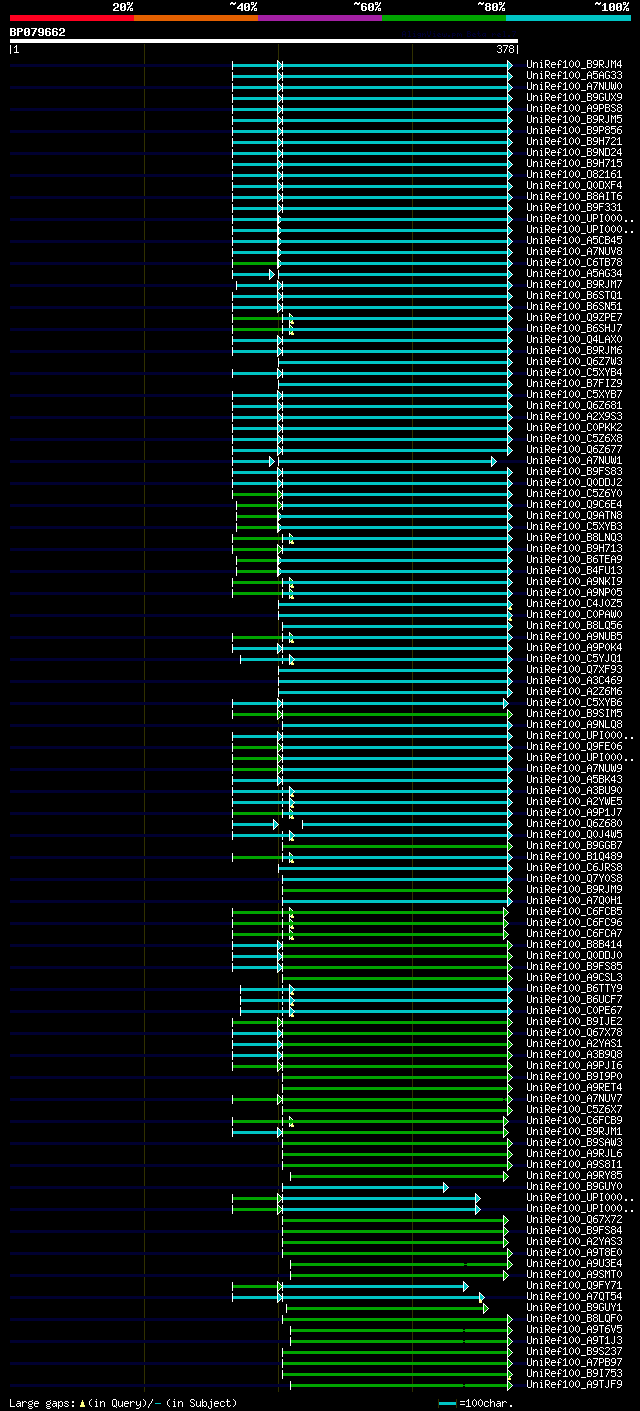This screenshot has width=640, height=1411.
Task: Select the UniRef100_A5BK43 label
Action: tap(574, 779)
